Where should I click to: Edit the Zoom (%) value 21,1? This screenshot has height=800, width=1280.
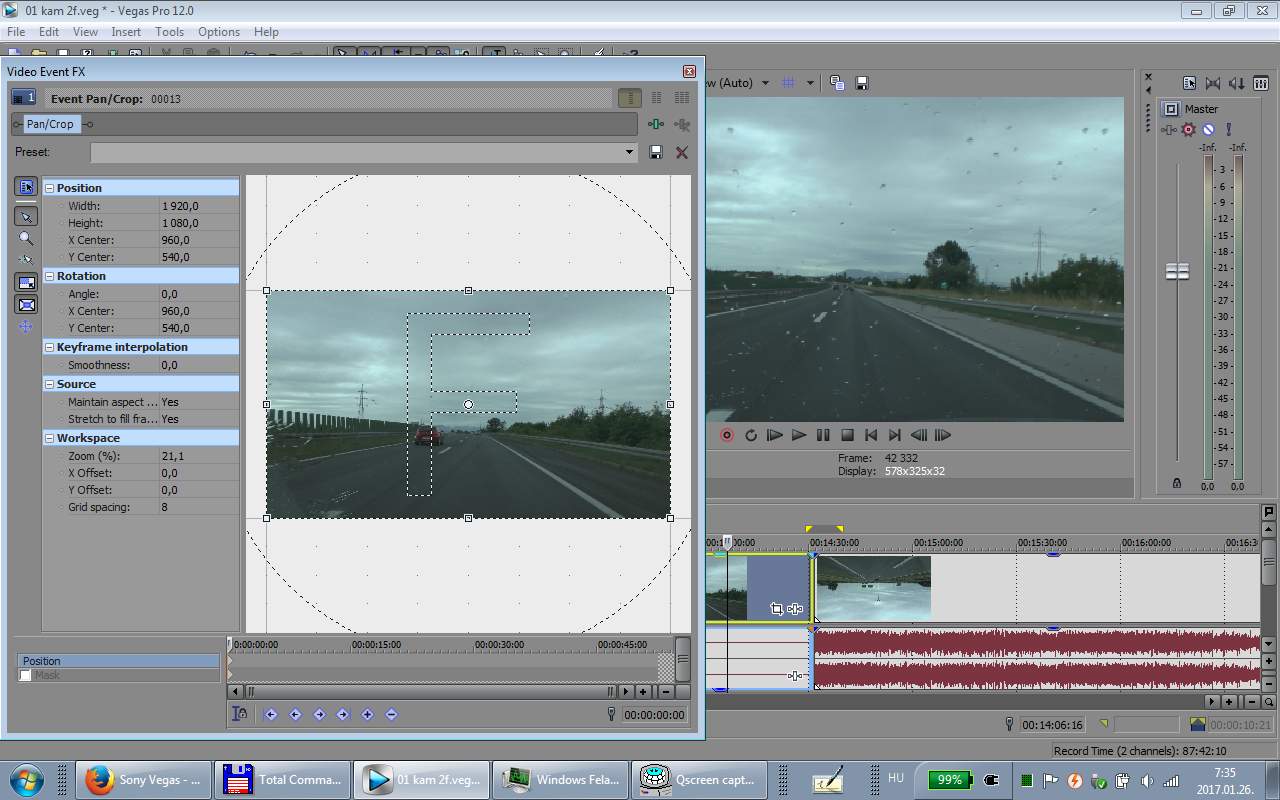click(x=199, y=456)
